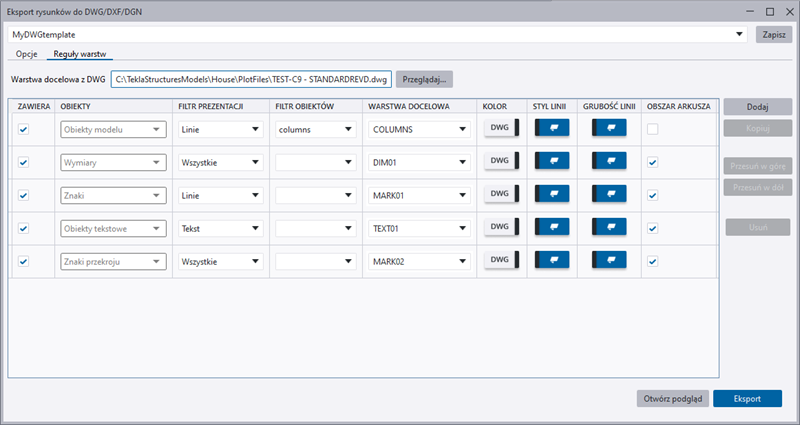Click line style icon for MARK02 row
This screenshot has width=800, height=425.
point(552,261)
